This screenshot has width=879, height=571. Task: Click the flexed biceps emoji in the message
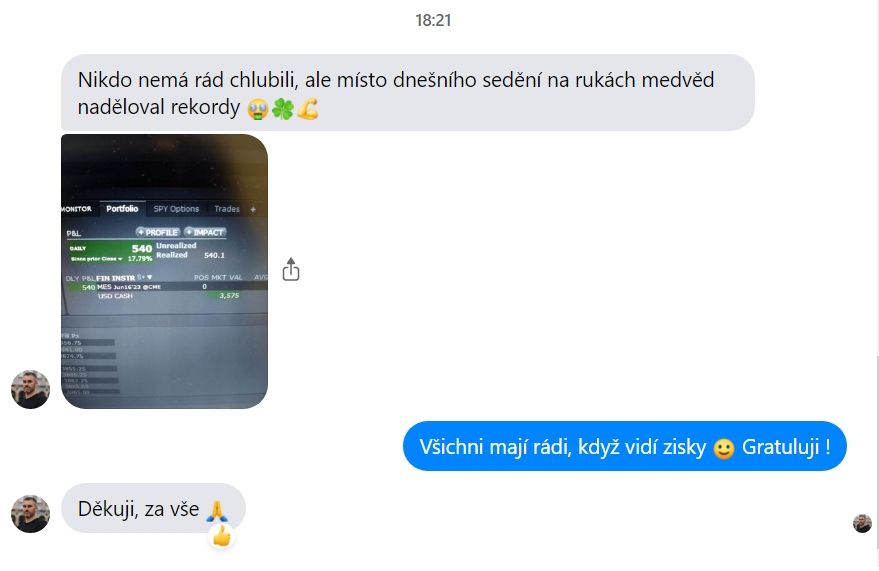point(308,109)
